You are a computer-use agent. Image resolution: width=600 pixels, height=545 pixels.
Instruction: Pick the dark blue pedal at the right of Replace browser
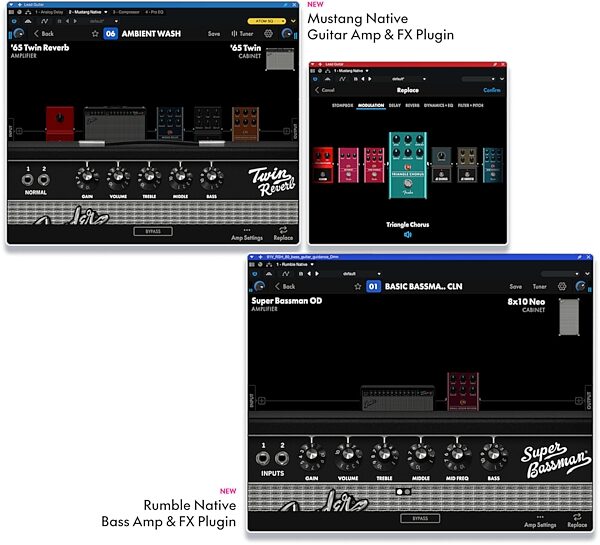click(492, 165)
